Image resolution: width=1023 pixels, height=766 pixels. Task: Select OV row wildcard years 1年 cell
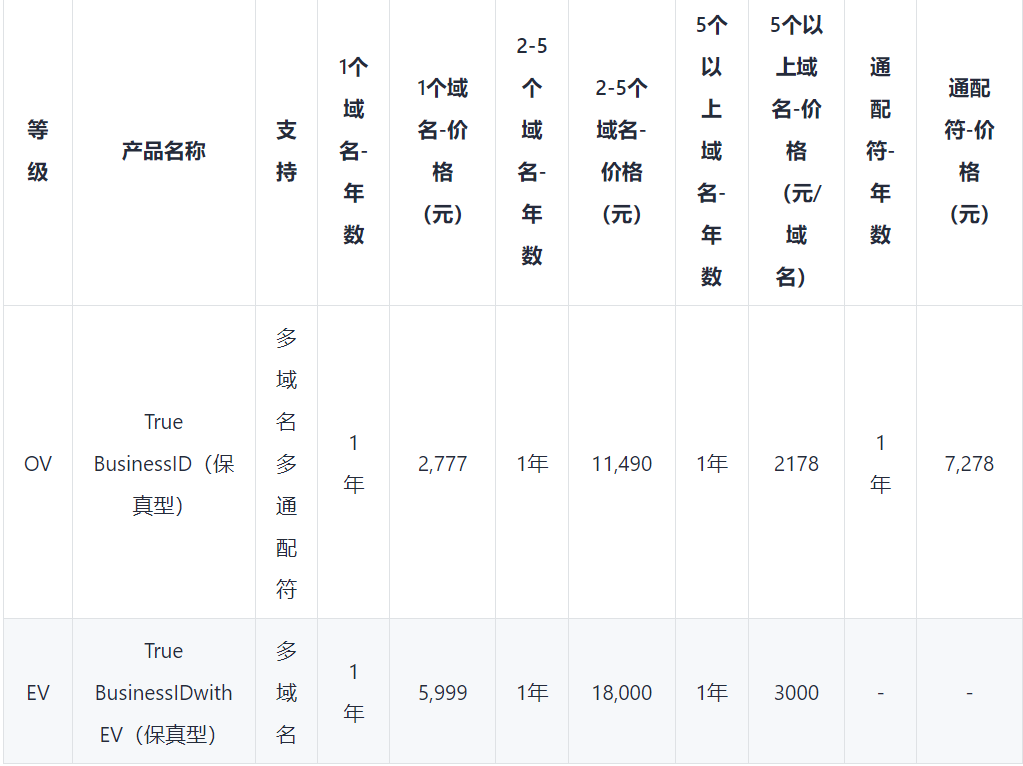point(880,463)
